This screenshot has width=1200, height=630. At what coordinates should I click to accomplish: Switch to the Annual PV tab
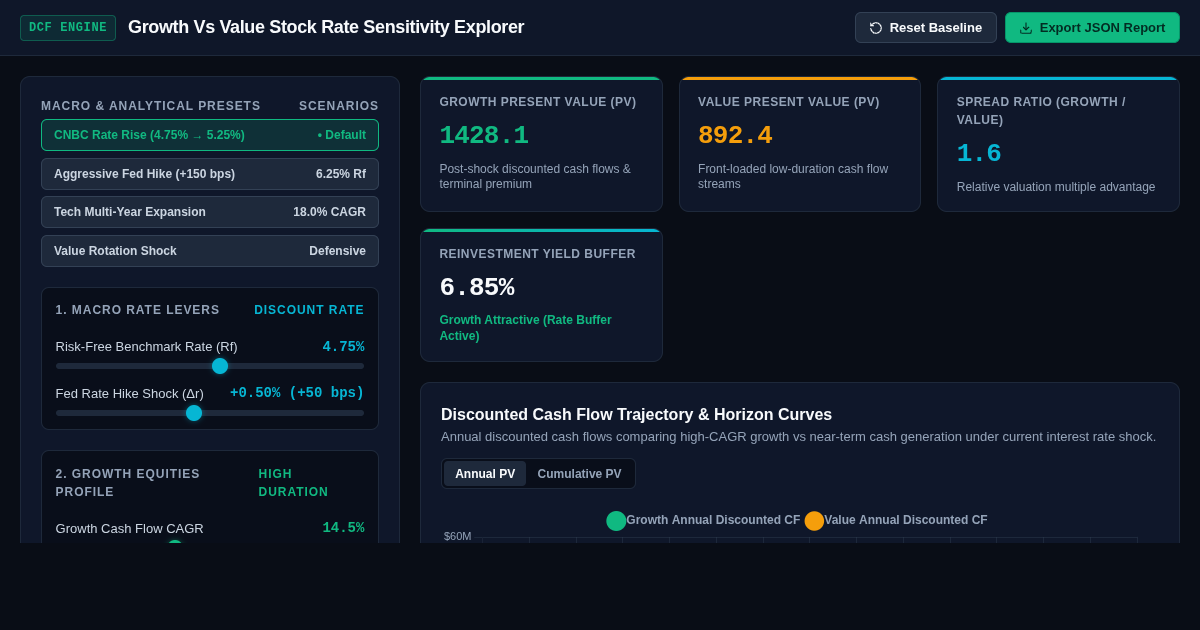click(485, 474)
